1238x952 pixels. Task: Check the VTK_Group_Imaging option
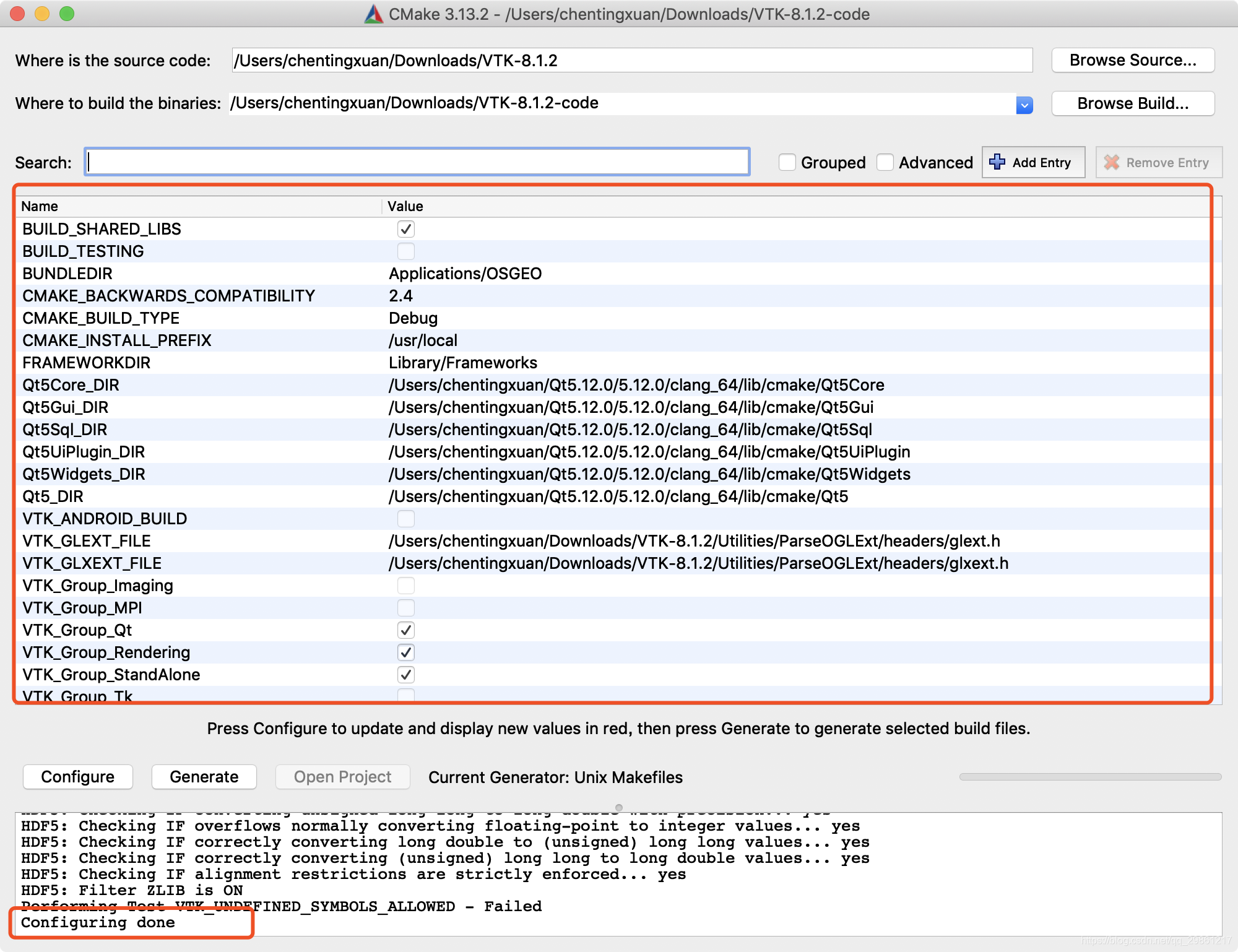(x=406, y=586)
